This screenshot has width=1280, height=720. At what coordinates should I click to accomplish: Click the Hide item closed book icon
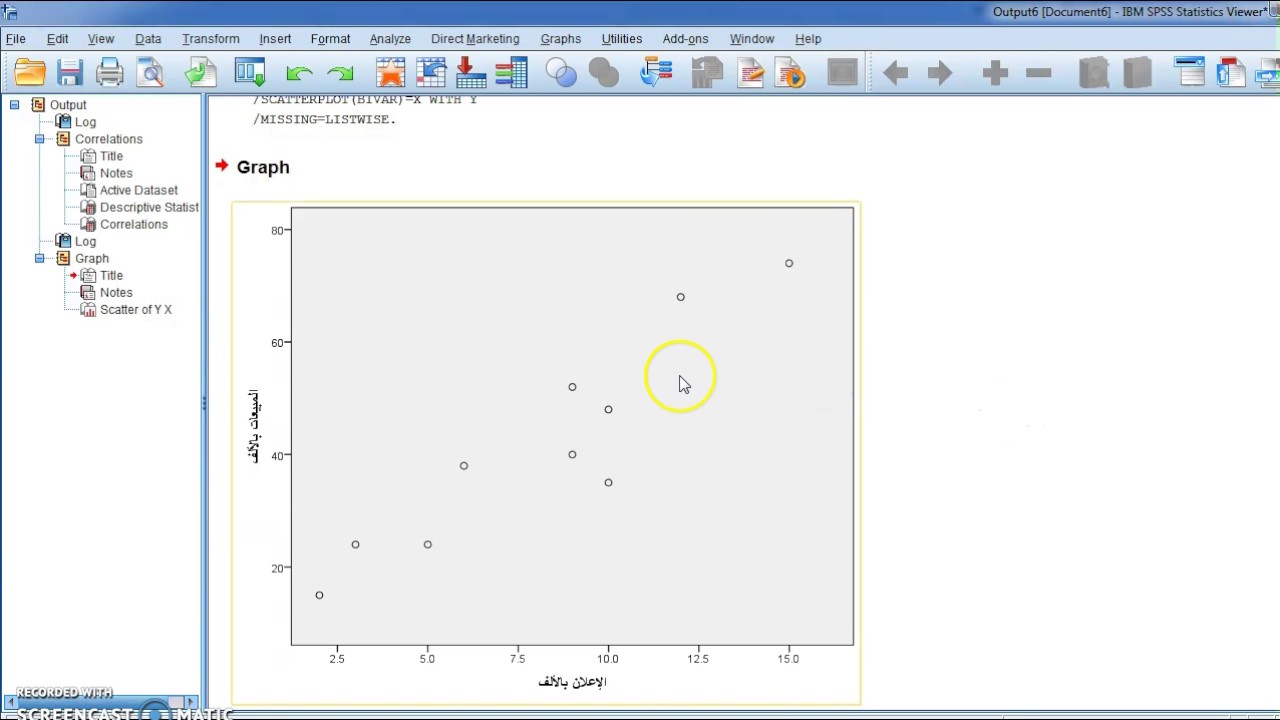click(1137, 73)
